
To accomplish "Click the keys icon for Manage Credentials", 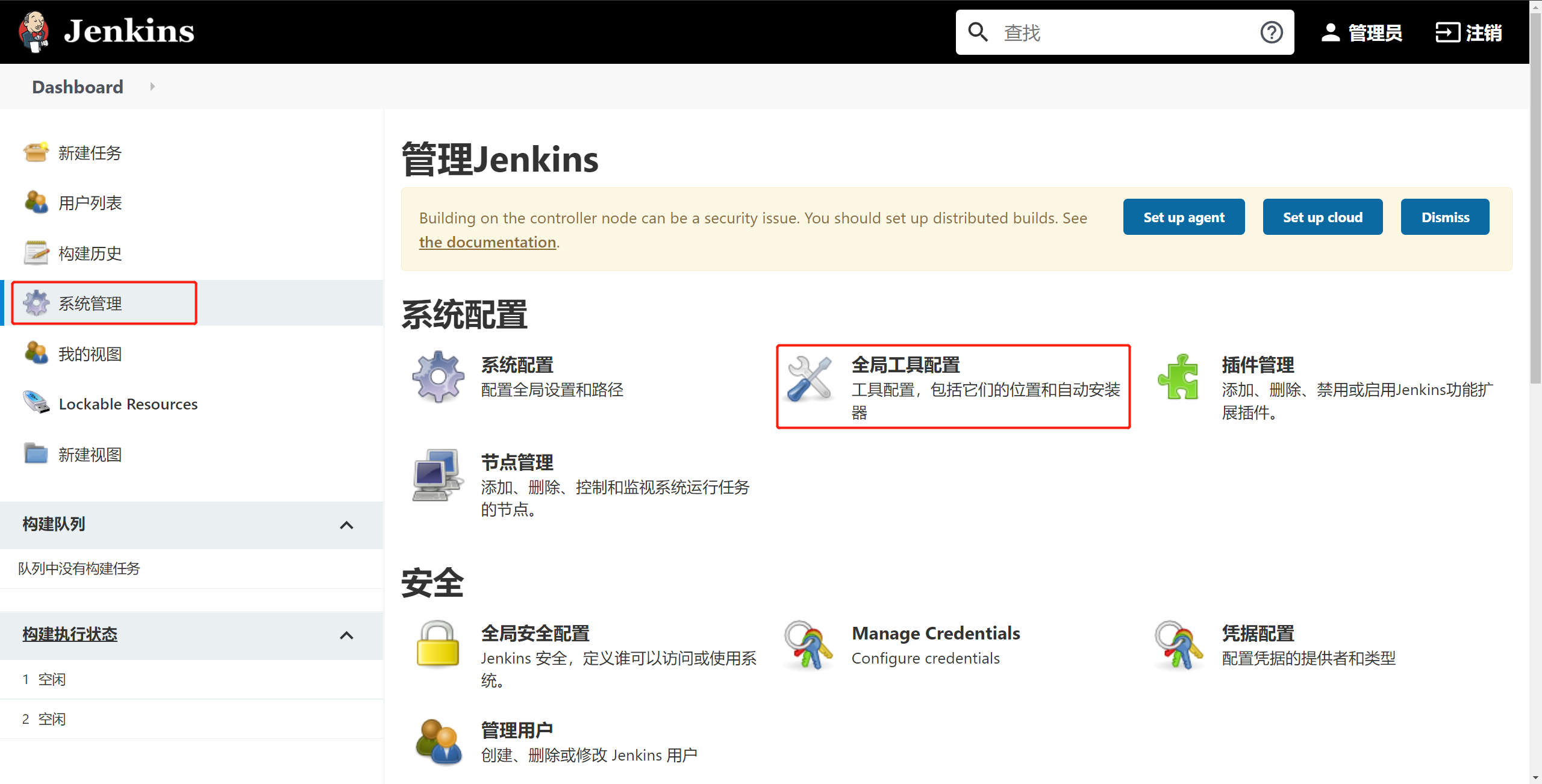I will tap(808, 646).
